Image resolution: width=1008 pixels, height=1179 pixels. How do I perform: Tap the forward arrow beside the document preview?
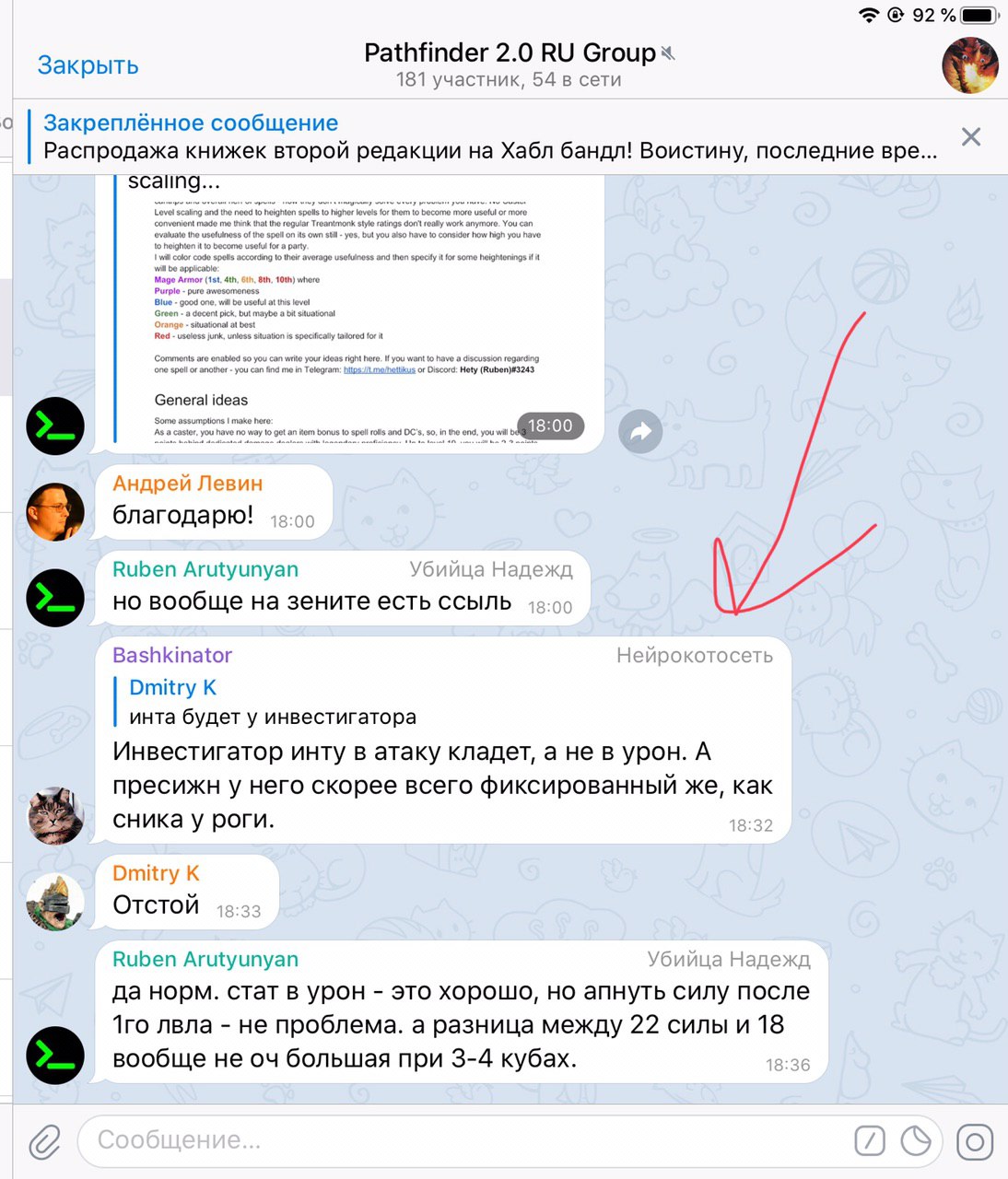pyautogui.click(x=640, y=431)
